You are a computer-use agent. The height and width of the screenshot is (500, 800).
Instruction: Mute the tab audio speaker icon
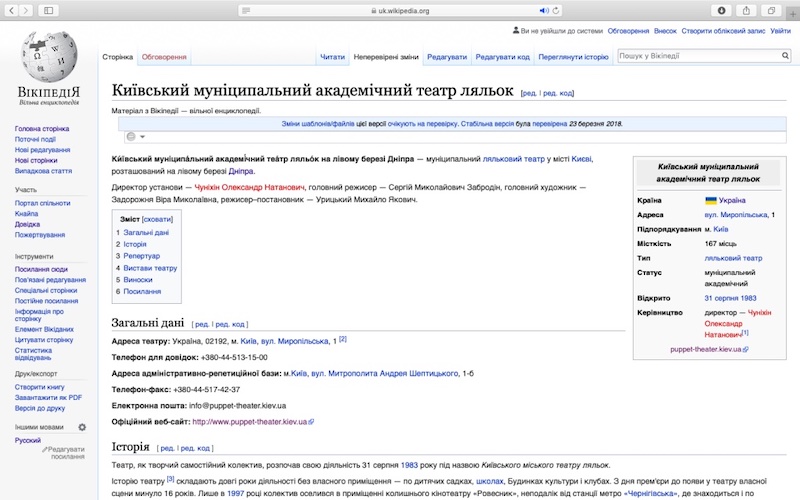544,11
